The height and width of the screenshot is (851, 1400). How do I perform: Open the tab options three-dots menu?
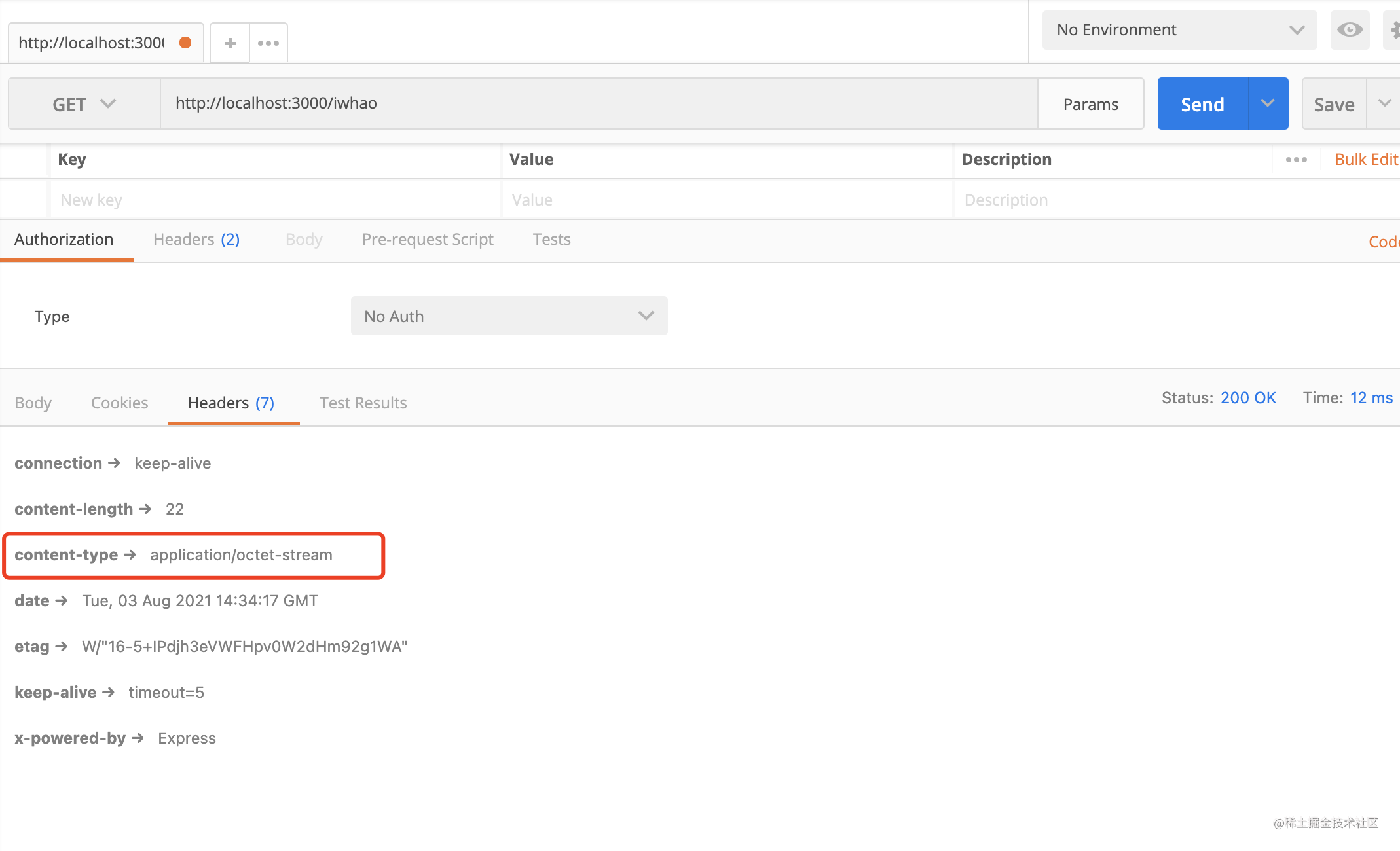(x=268, y=43)
